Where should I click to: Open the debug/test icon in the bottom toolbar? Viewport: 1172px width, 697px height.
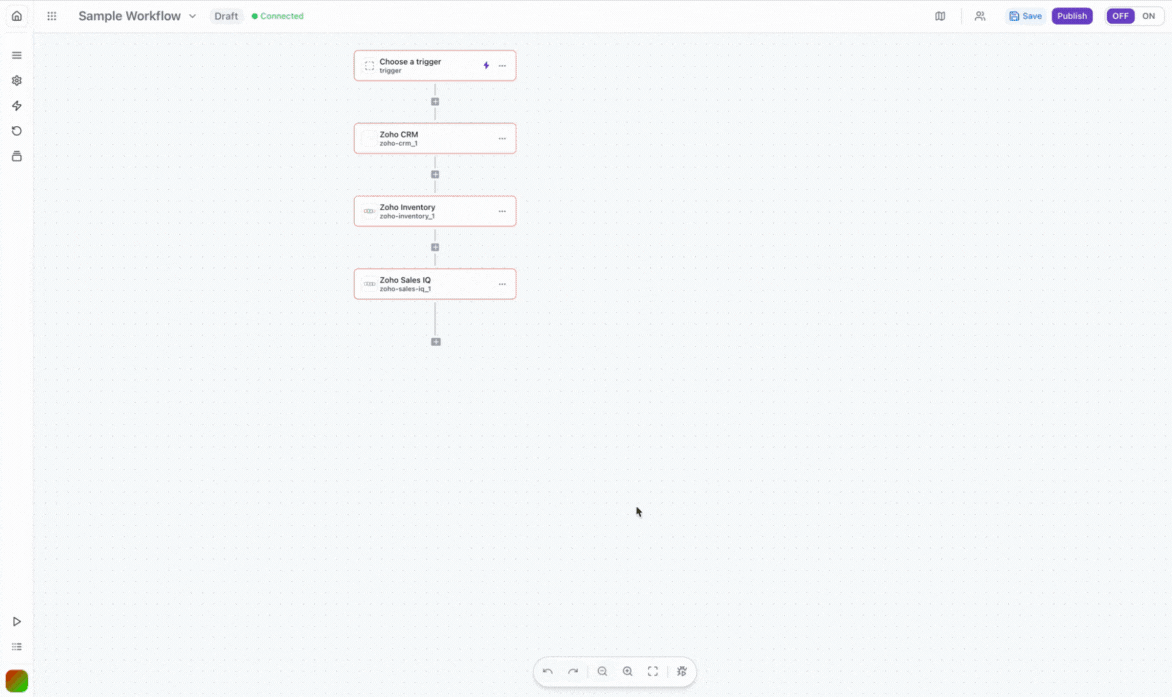tap(682, 671)
